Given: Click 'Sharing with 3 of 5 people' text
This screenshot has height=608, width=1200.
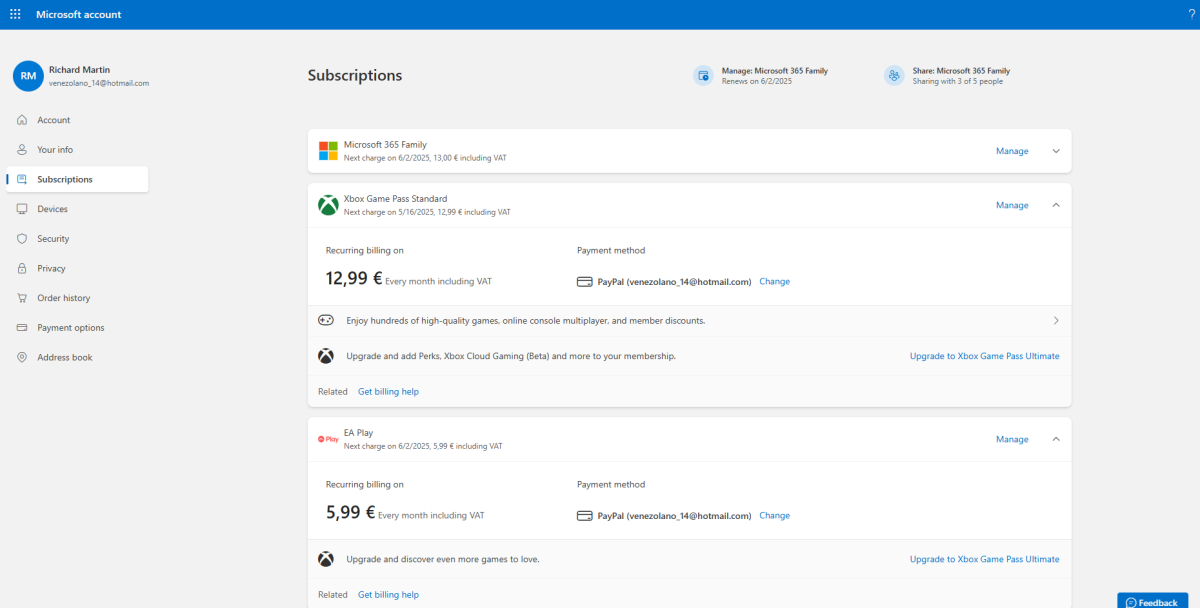Looking at the screenshot, I should (957, 82).
